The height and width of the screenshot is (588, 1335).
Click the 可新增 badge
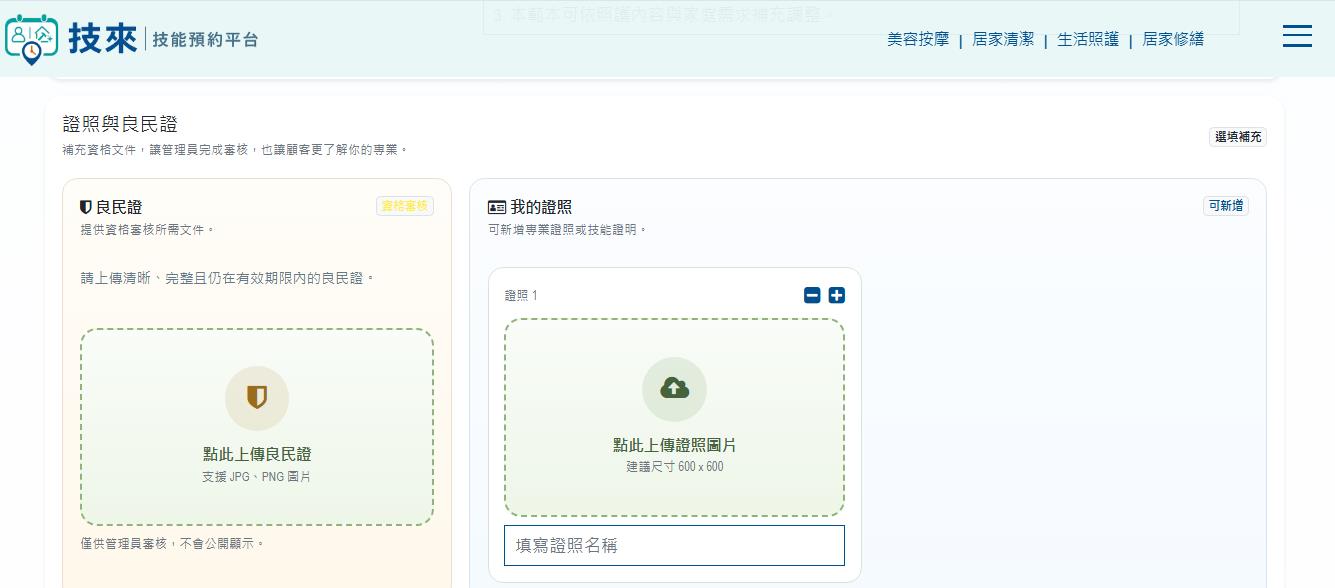coord(1226,205)
